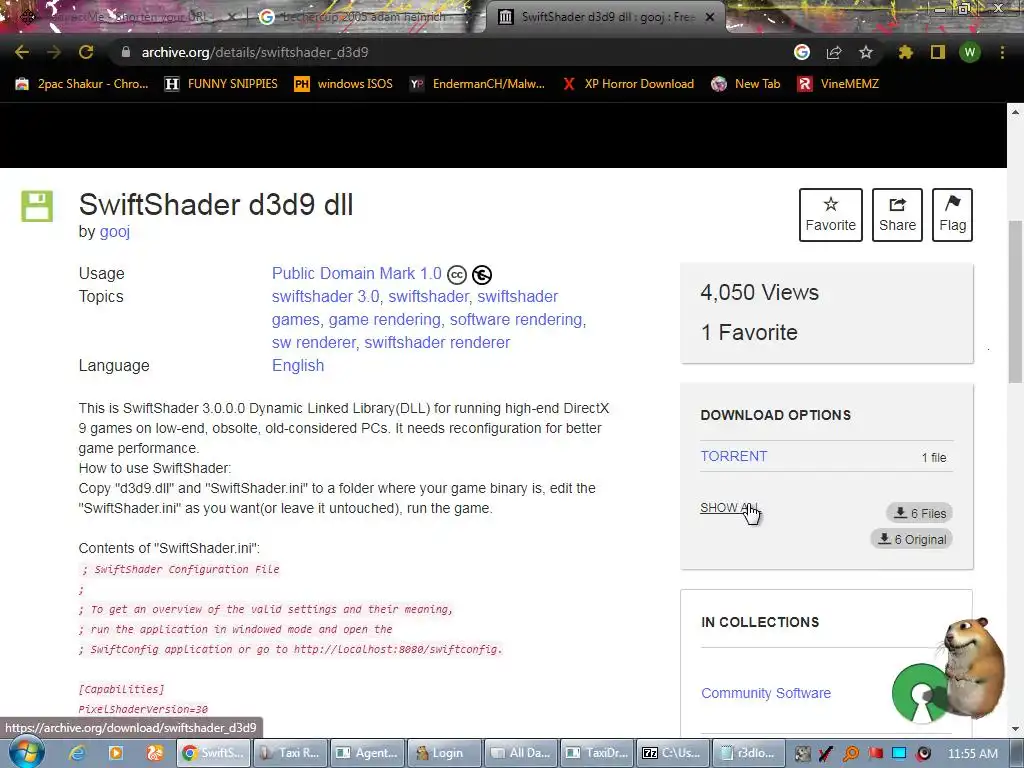This screenshot has height=768, width=1024.
Task: Open the Chrome three-dot menu
Action: point(1002,52)
